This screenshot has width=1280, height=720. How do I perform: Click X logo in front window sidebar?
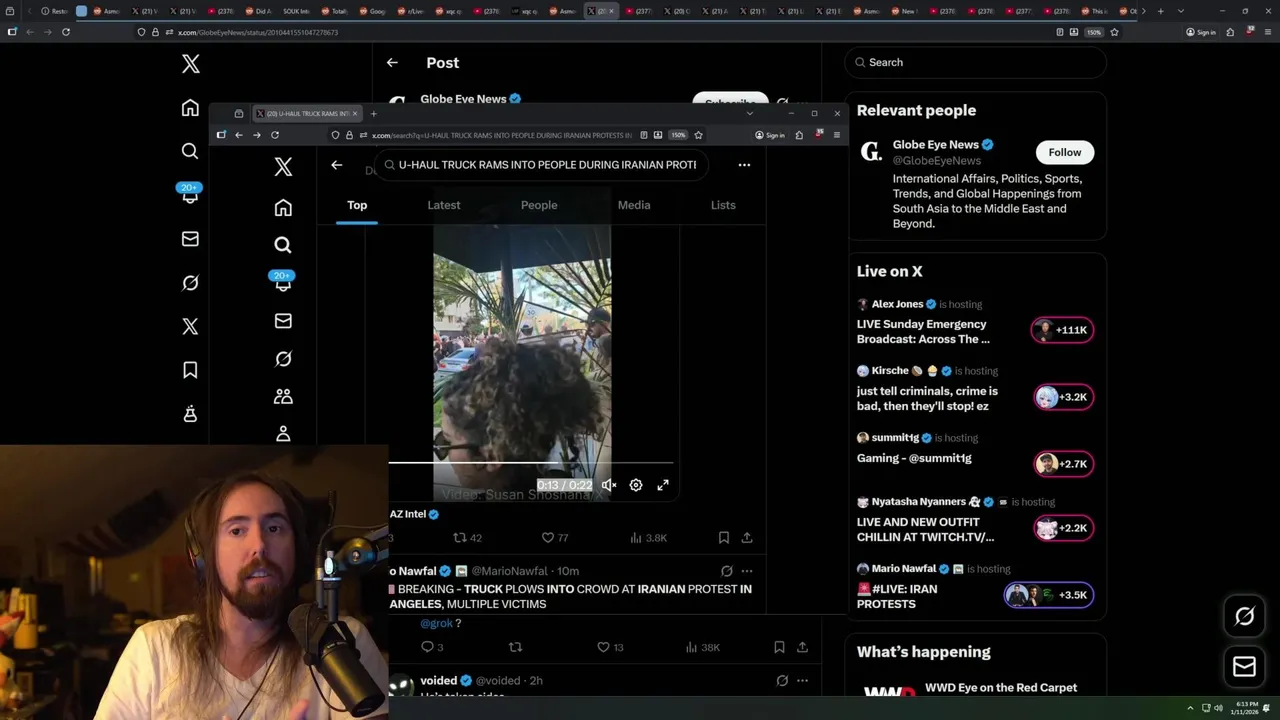(x=283, y=167)
